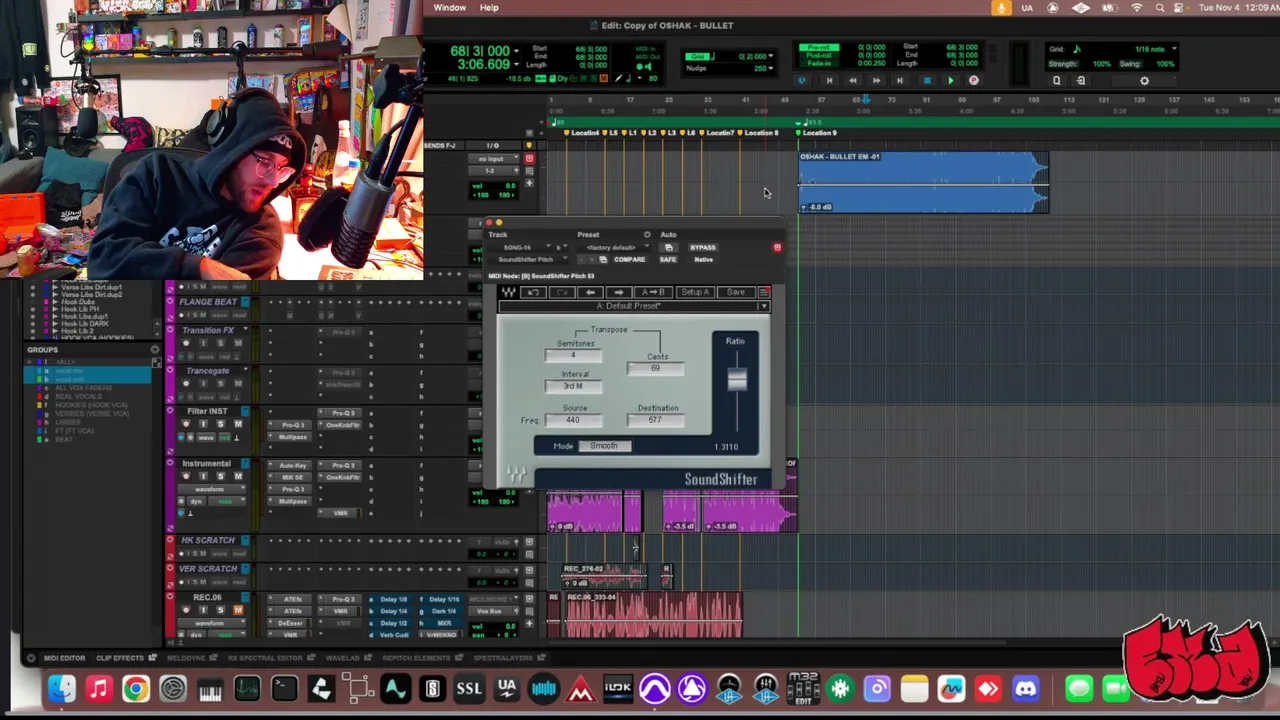Image resolution: width=1280 pixels, height=720 pixels.
Task: Open the GROUPS list menu arrow
Action: pyautogui.click(x=155, y=350)
